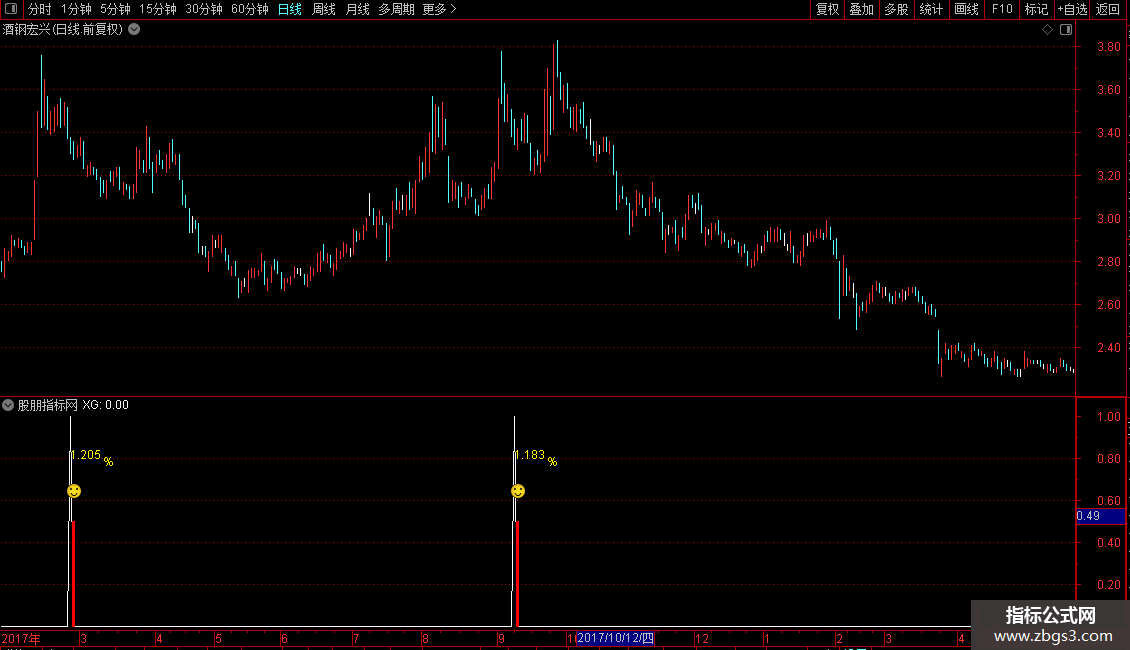Image resolution: width=1130 pixels, height=650 pixels.
Task: Select the 30分钟 period tab
Action: pyautogui.click(x=204, y=9)
